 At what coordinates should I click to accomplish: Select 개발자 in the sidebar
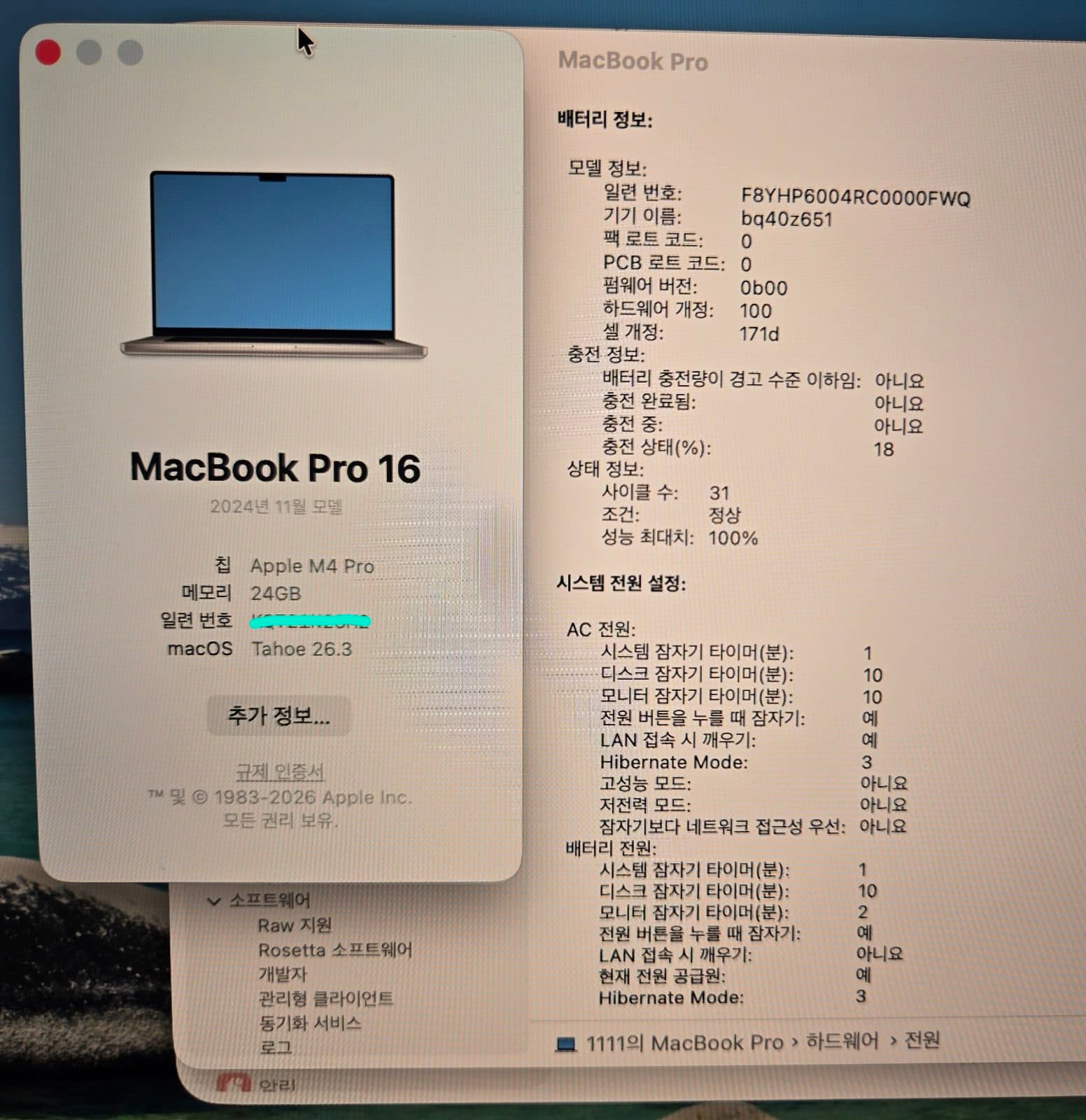click(283, 974)
